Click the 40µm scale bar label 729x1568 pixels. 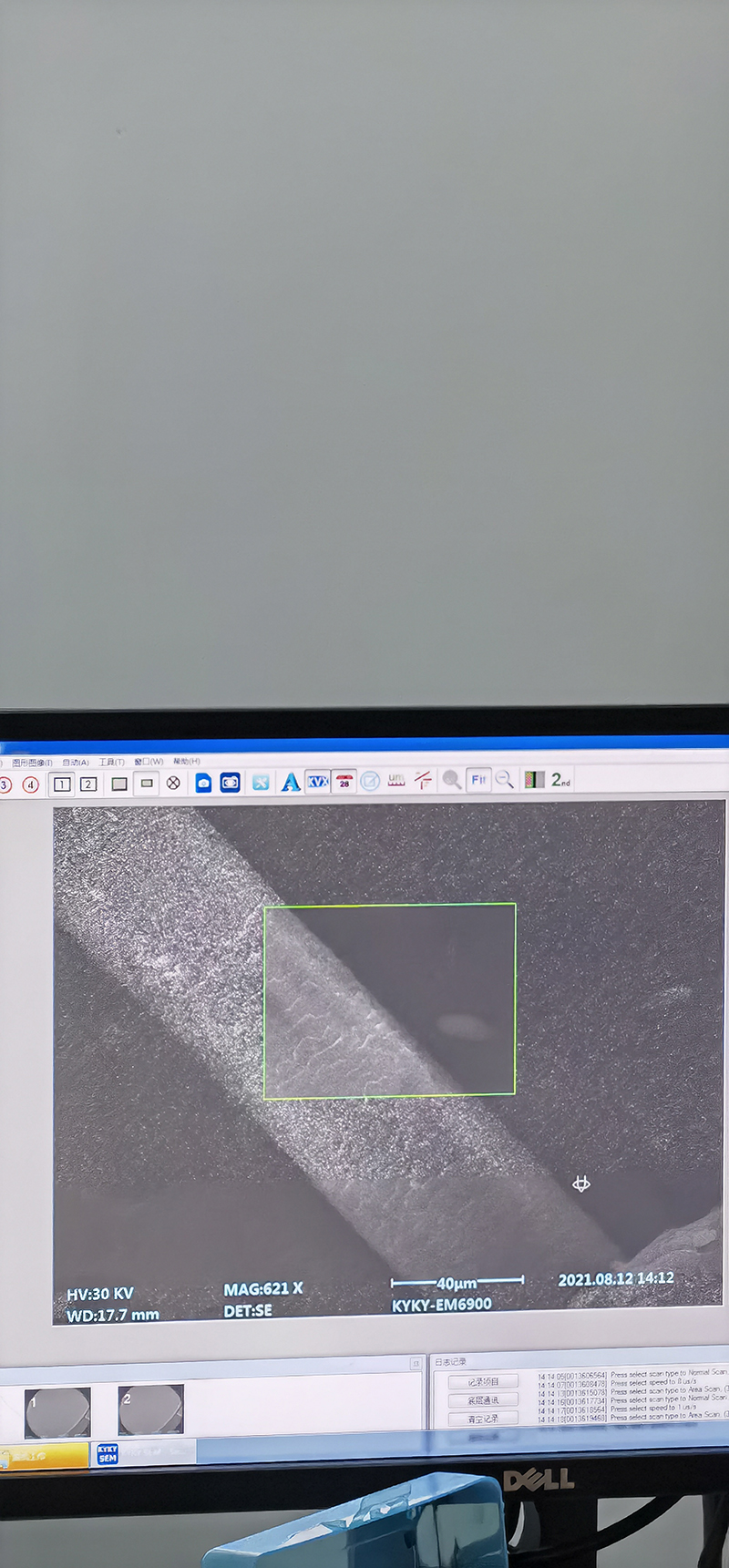pos(457,1283)
